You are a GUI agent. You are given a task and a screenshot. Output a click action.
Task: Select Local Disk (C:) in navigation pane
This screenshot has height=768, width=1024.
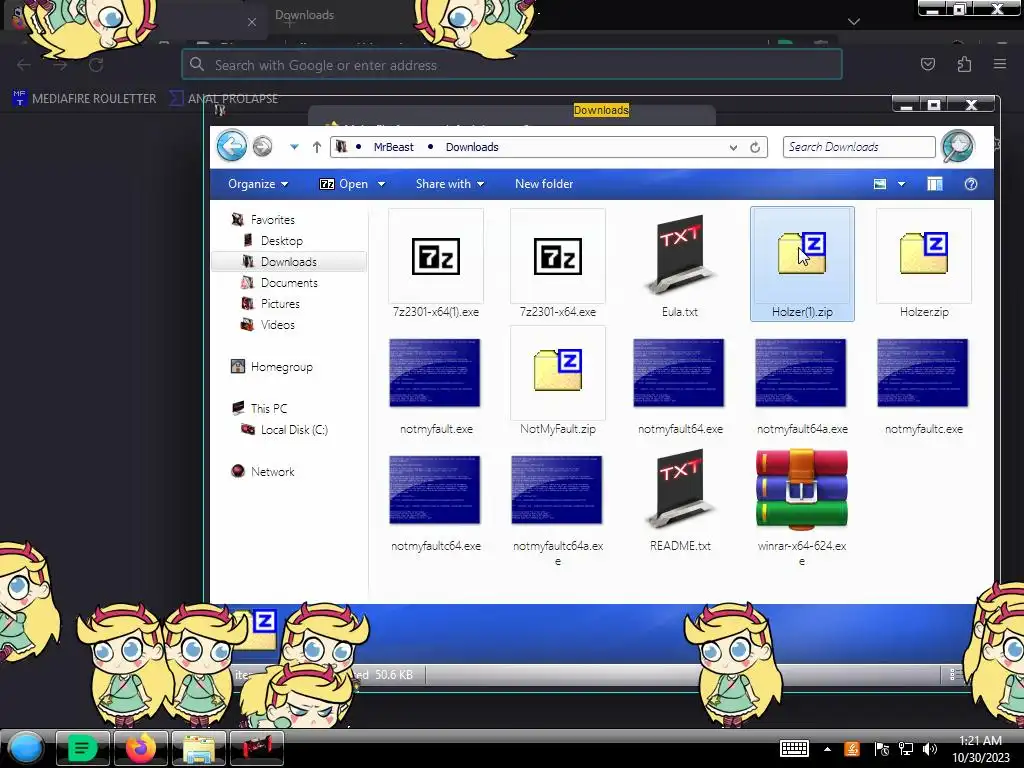[x=294, y=430]
